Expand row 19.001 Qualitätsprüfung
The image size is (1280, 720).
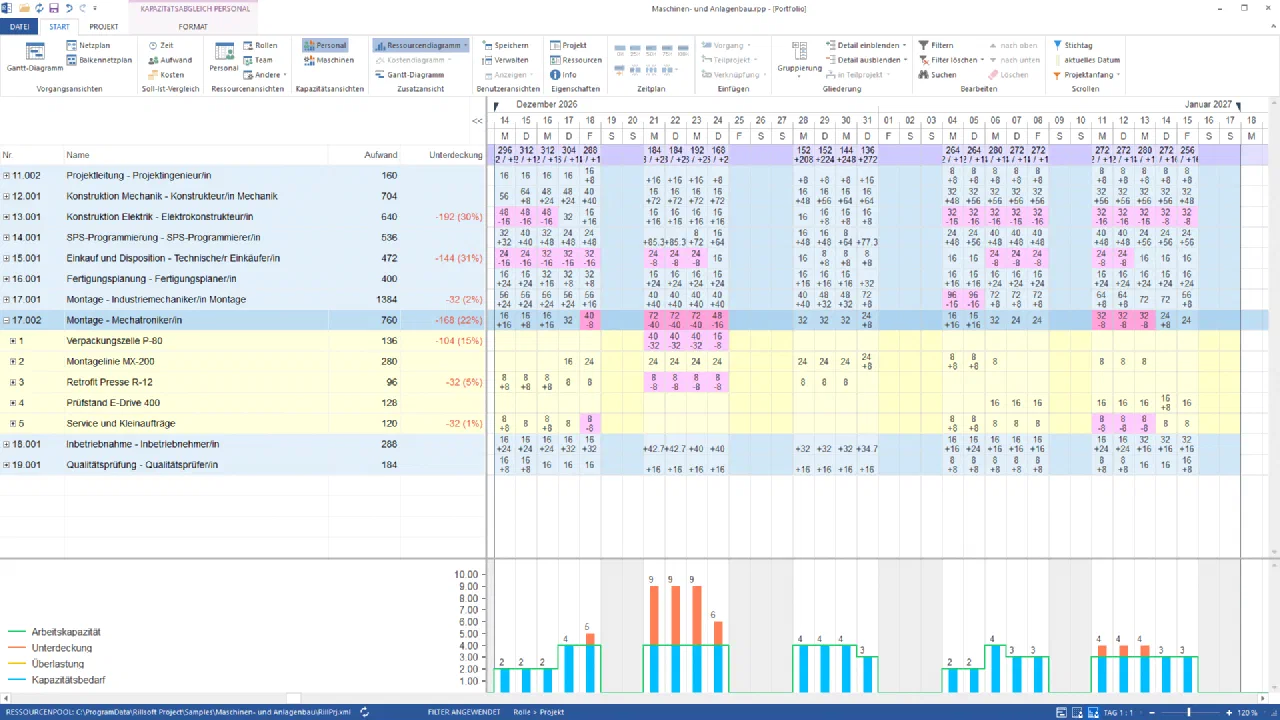pyautogui.click(x=6, y=465)
